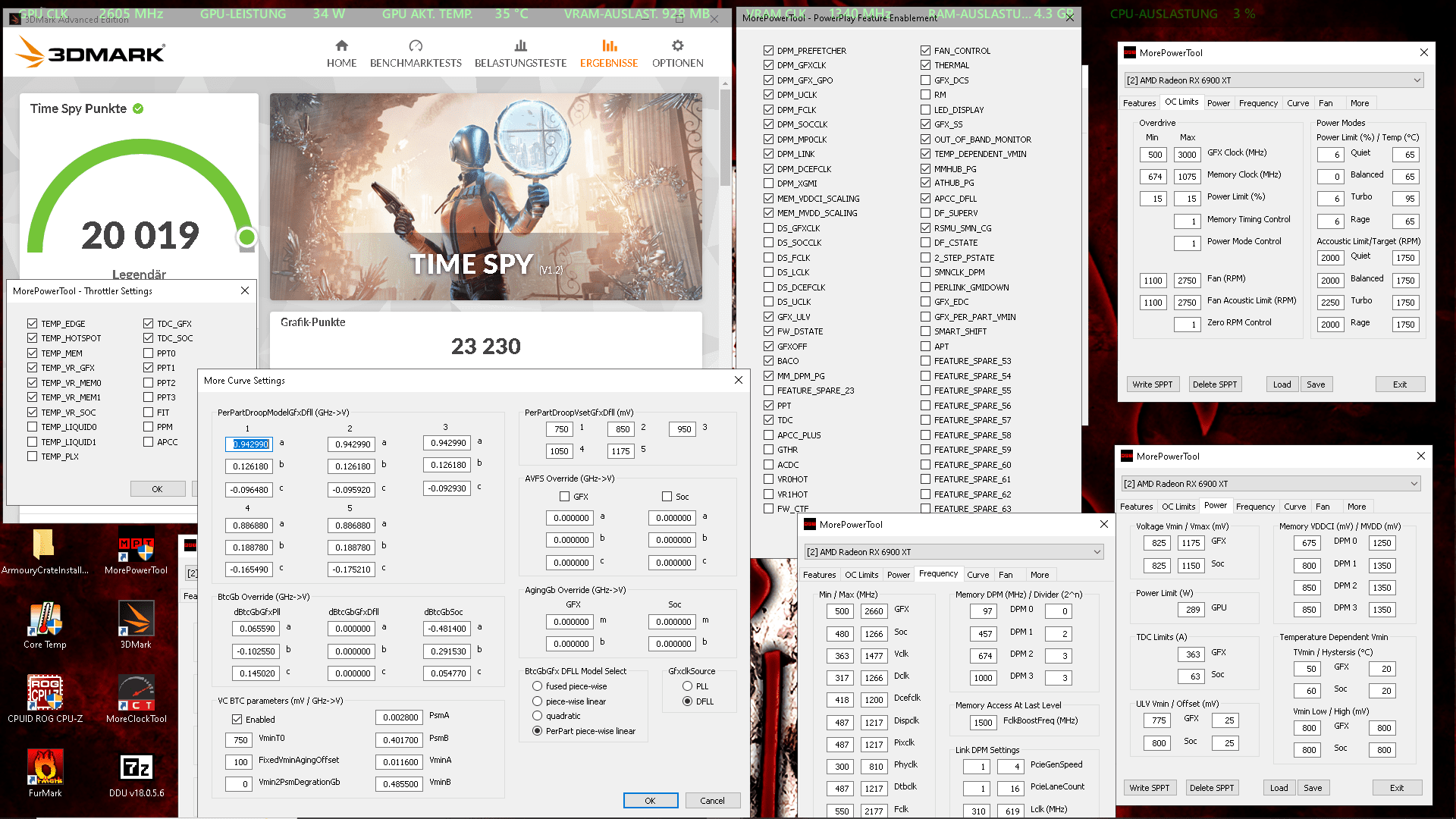
Task: Open More tab in Frequency MorePowerTool window
Action: (1040, 575)
